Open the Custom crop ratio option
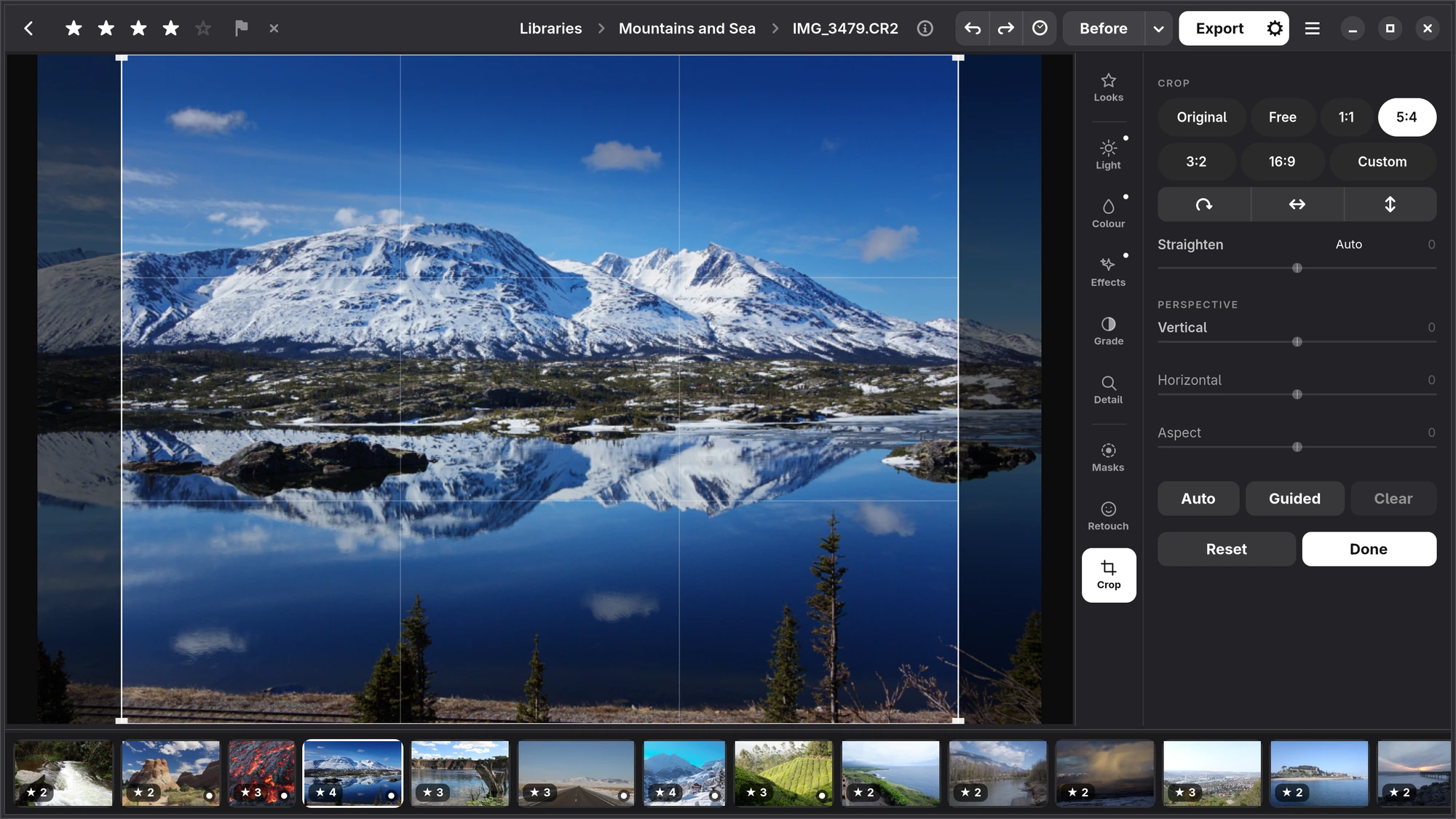 (x=1382, y=162)
